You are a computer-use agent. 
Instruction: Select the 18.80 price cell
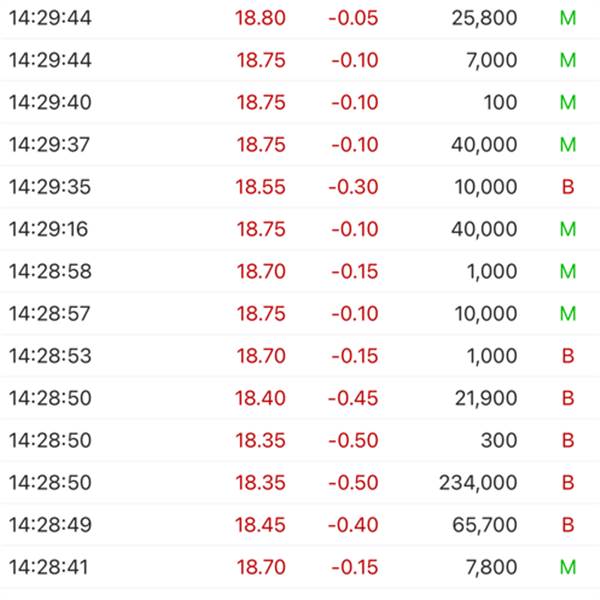coord(260,18)
